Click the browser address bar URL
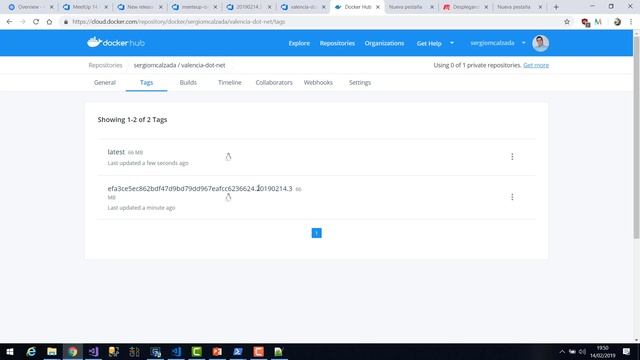640x360 pixels. (179, 22)
